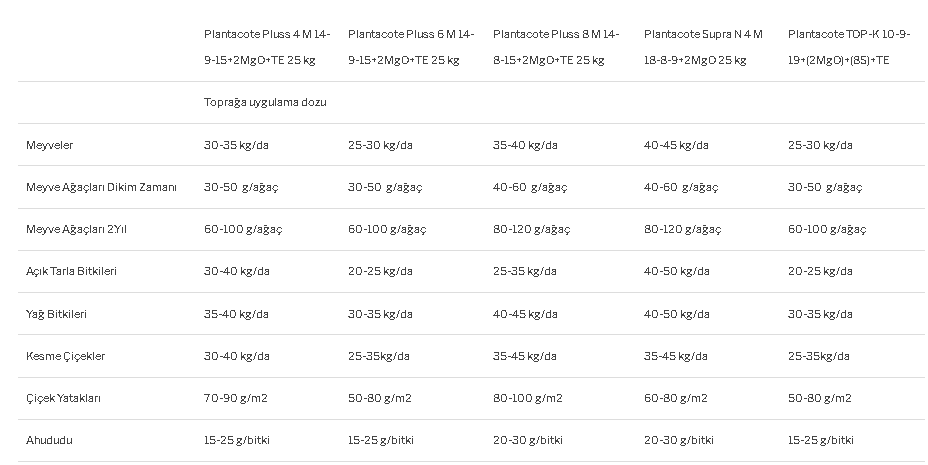The height and width of the screenshot is (465, 928).
Task: Select the Plantacote Supra N 4 M header
Action: pyautogui.click(x=703, y=47)
